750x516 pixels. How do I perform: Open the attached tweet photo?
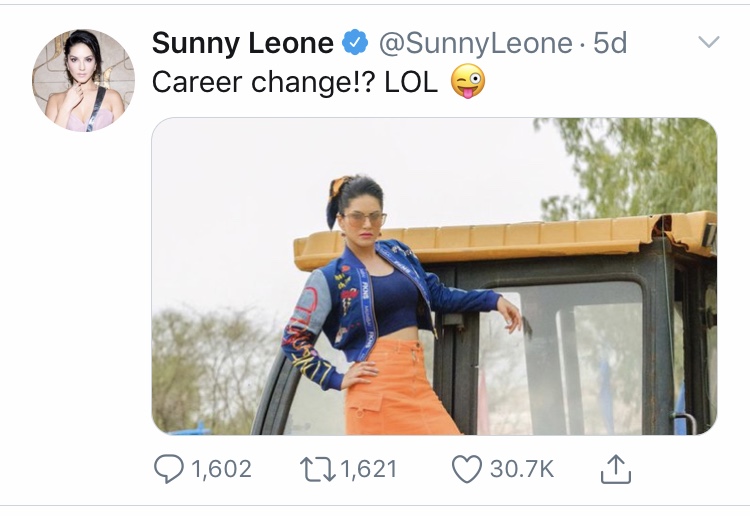pos(434,276)
